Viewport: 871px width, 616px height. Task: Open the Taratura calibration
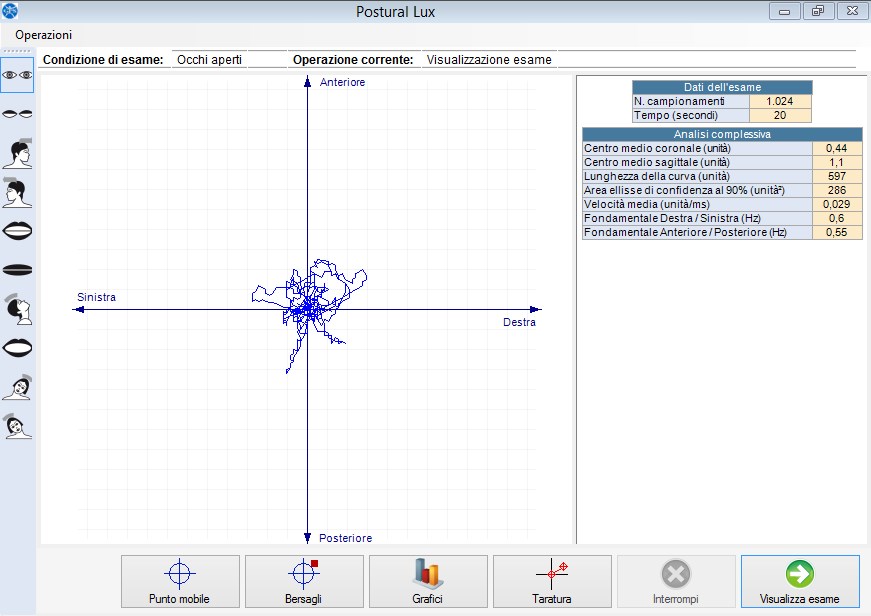pos(552,581)
